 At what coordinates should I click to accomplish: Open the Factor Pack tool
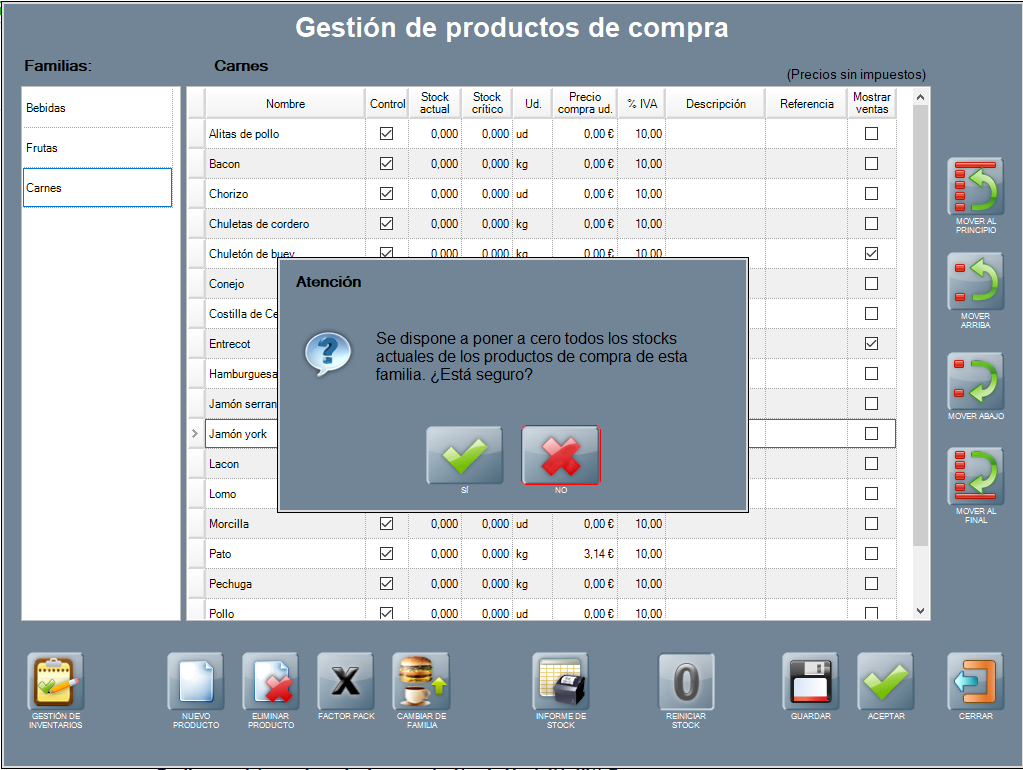345,682
